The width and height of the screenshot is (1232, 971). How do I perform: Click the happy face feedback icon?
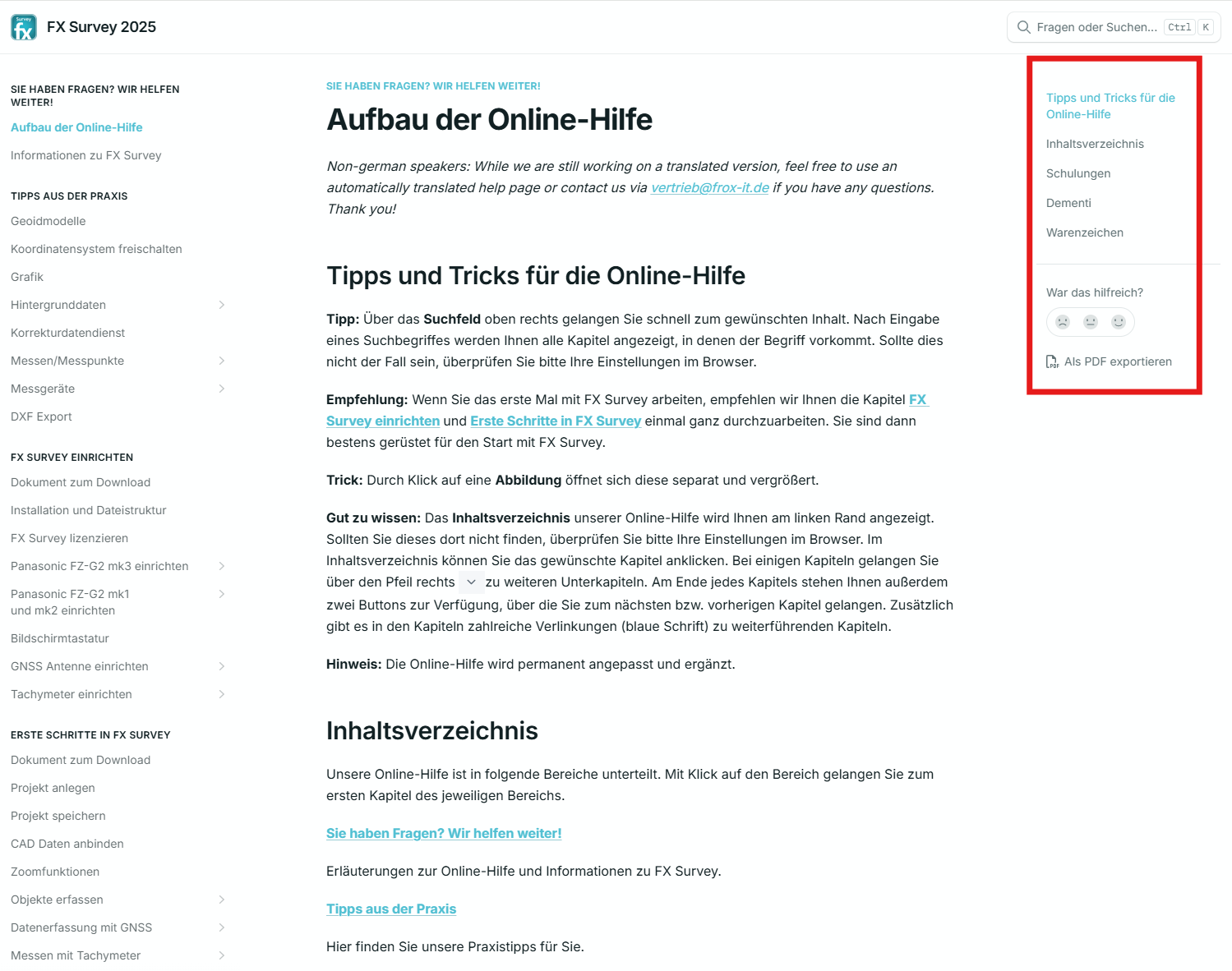click(1119, 322)
